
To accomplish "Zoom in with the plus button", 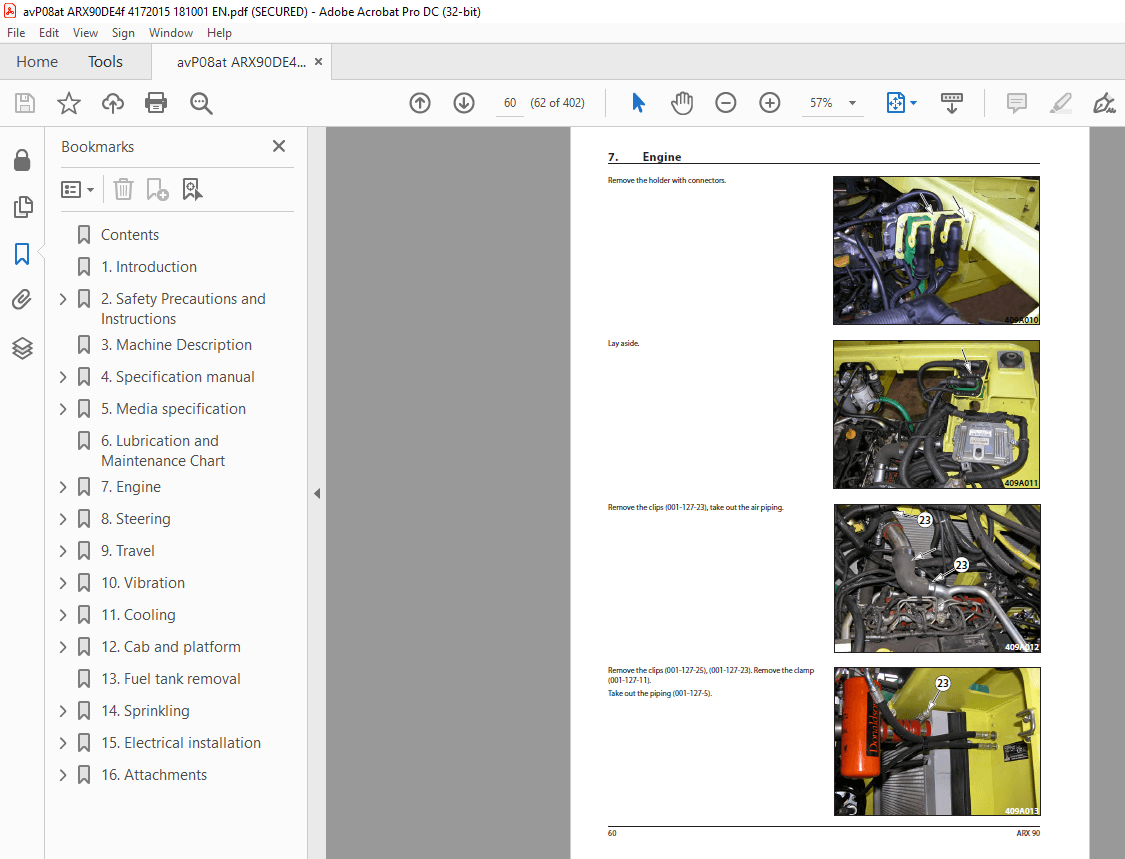I will point(769,102).
